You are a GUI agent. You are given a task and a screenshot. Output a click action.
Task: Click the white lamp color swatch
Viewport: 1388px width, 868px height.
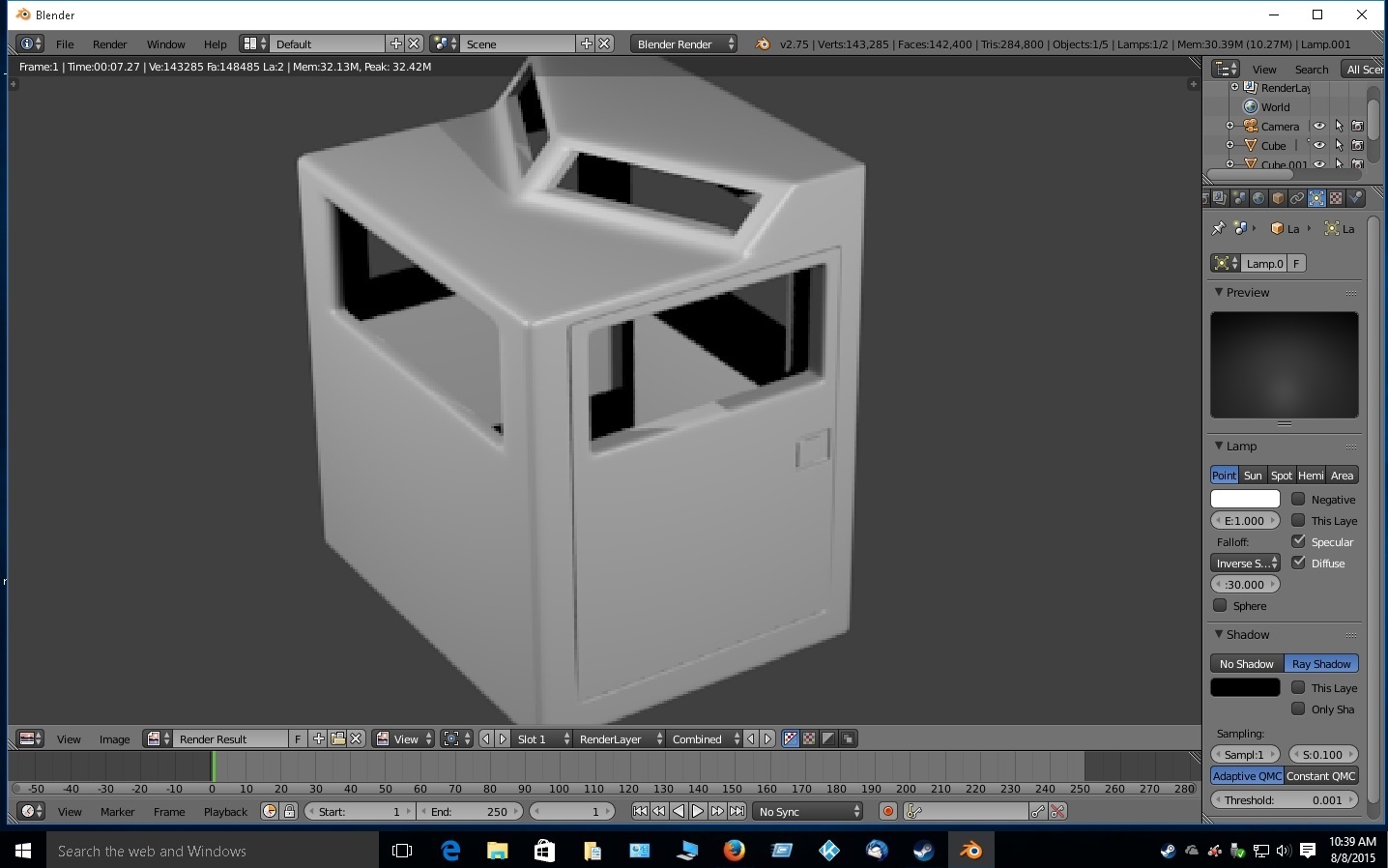[1245, 500]
